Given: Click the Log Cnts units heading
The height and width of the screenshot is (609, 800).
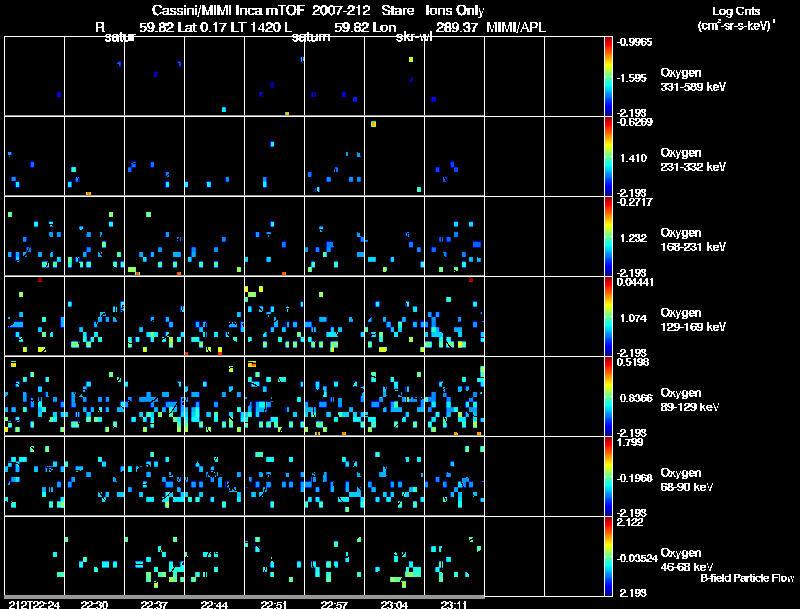Looking at the screenshot, I should [736, 18].
